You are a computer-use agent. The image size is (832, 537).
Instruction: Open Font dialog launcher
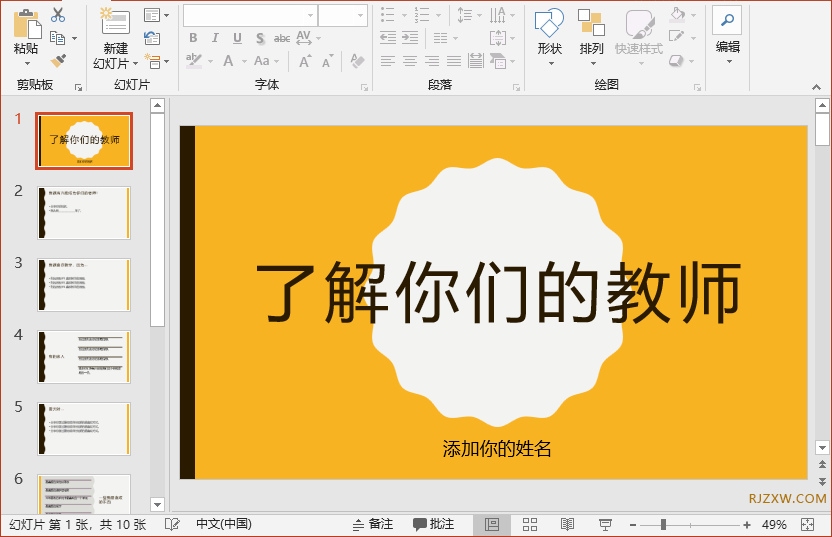click(364, 87)
